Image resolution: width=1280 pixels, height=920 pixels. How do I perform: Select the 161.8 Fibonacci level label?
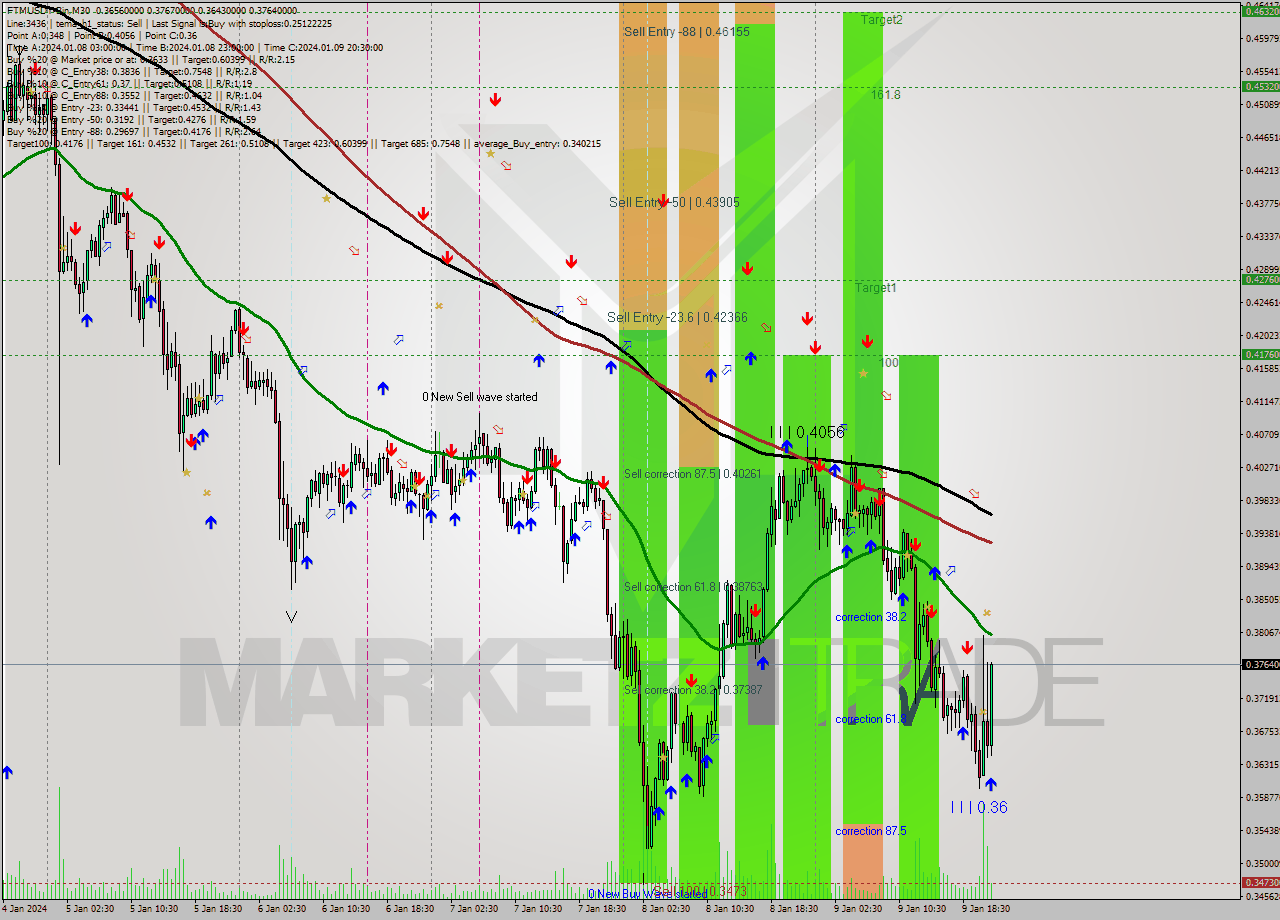tap(885, 95)
